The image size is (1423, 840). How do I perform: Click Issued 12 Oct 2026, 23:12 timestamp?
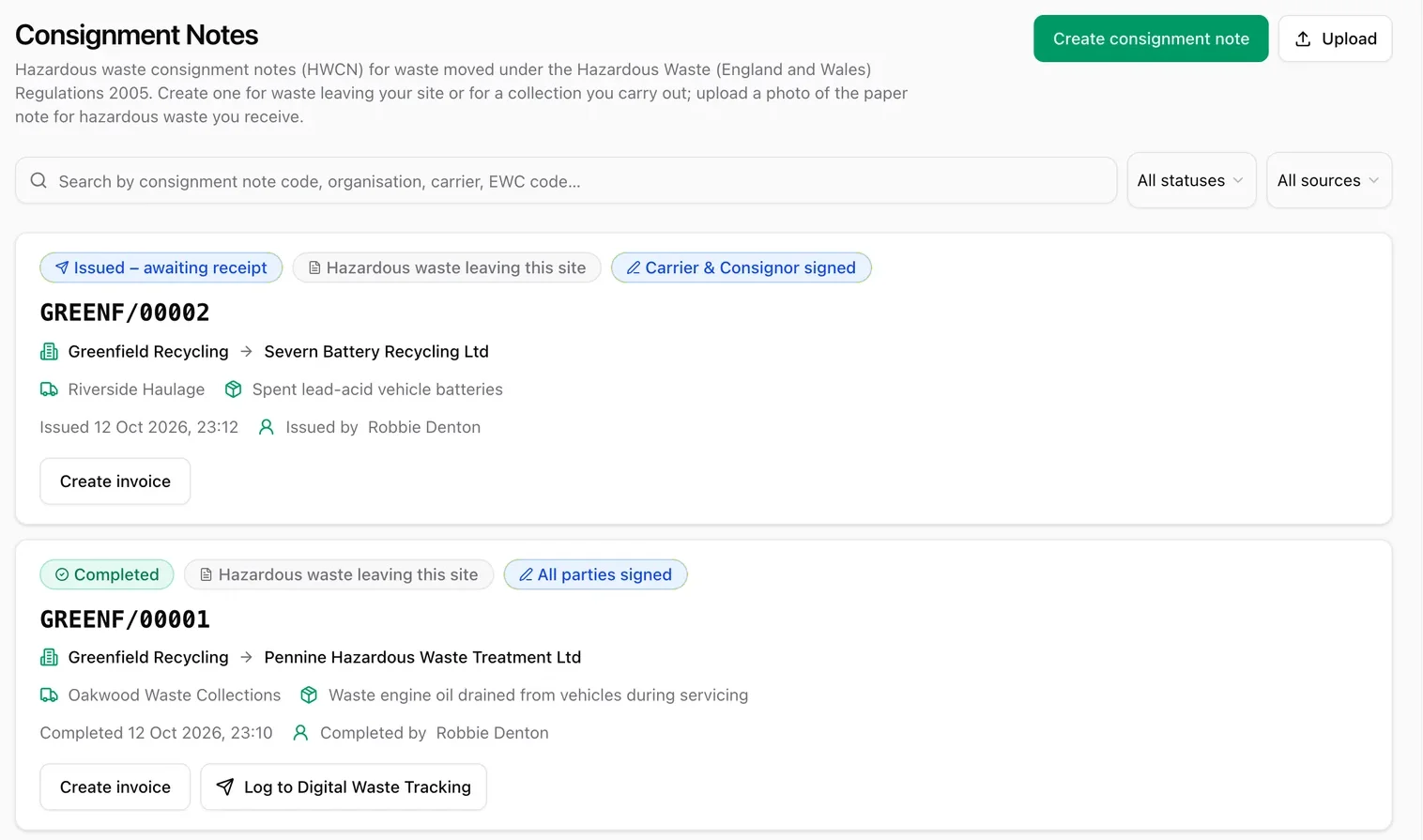click(139, 427)
